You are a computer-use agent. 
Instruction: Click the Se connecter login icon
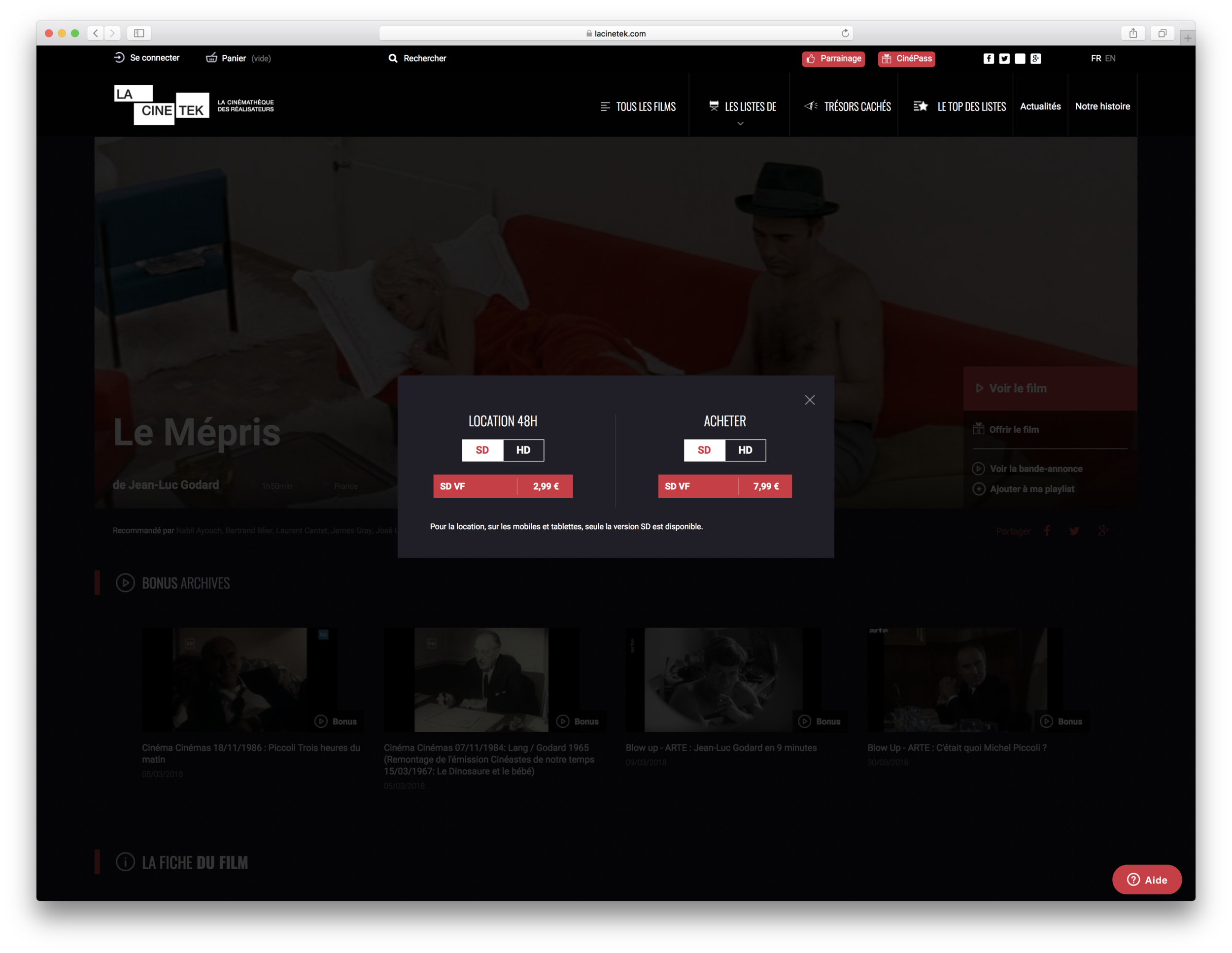pos(119,58)
